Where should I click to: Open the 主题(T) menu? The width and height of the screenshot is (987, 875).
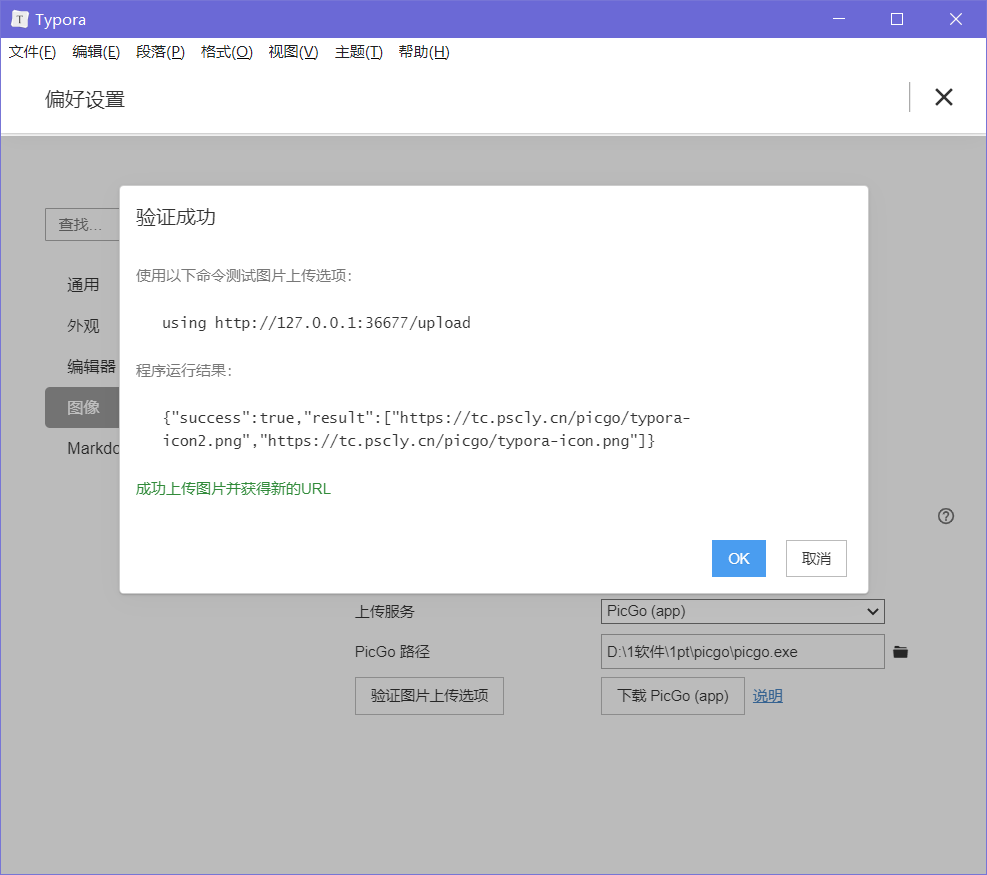359,52
